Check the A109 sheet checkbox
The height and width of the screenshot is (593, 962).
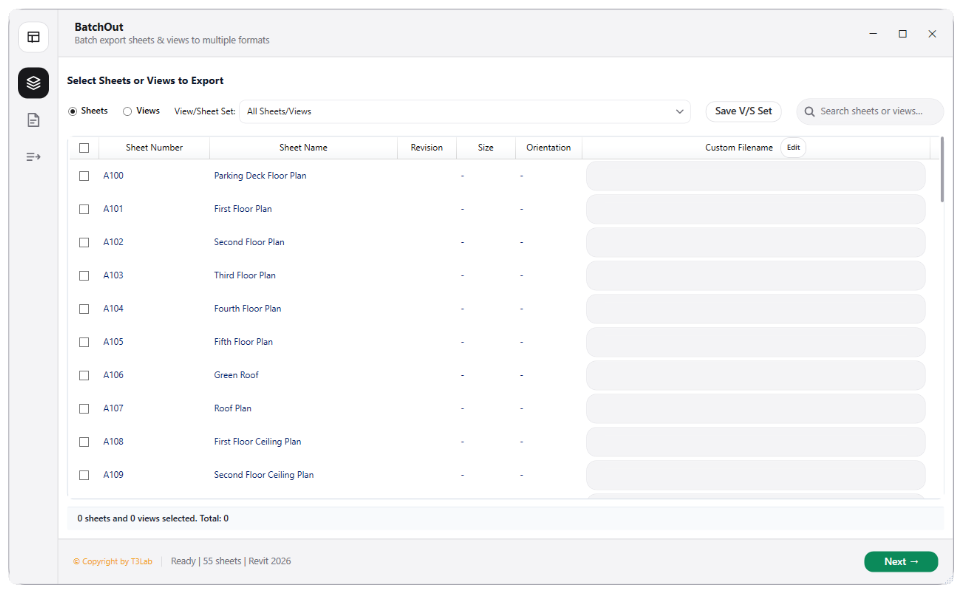pyautogui.click(x=84, y=475)
